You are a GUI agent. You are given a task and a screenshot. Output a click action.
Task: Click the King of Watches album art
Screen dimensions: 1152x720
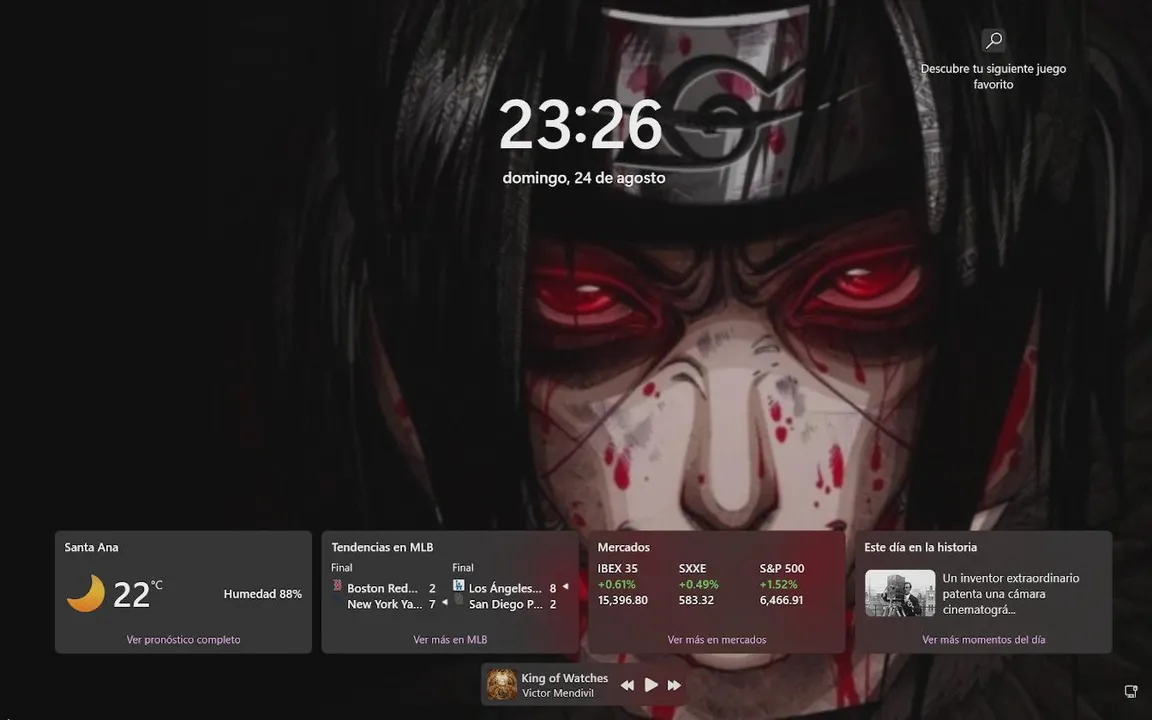click(502, 685)
